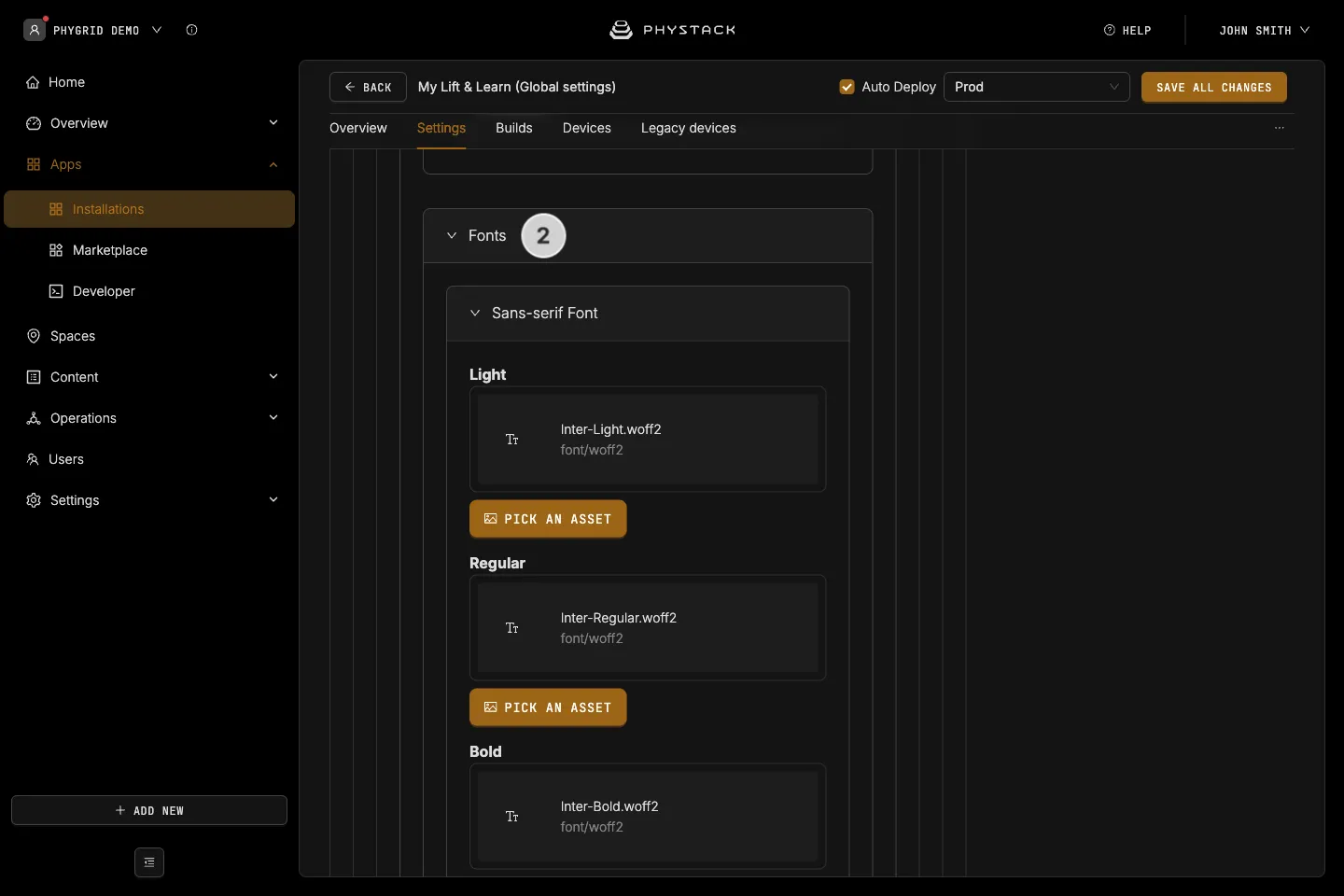Click the Developer terminal icon

[56, 291]
